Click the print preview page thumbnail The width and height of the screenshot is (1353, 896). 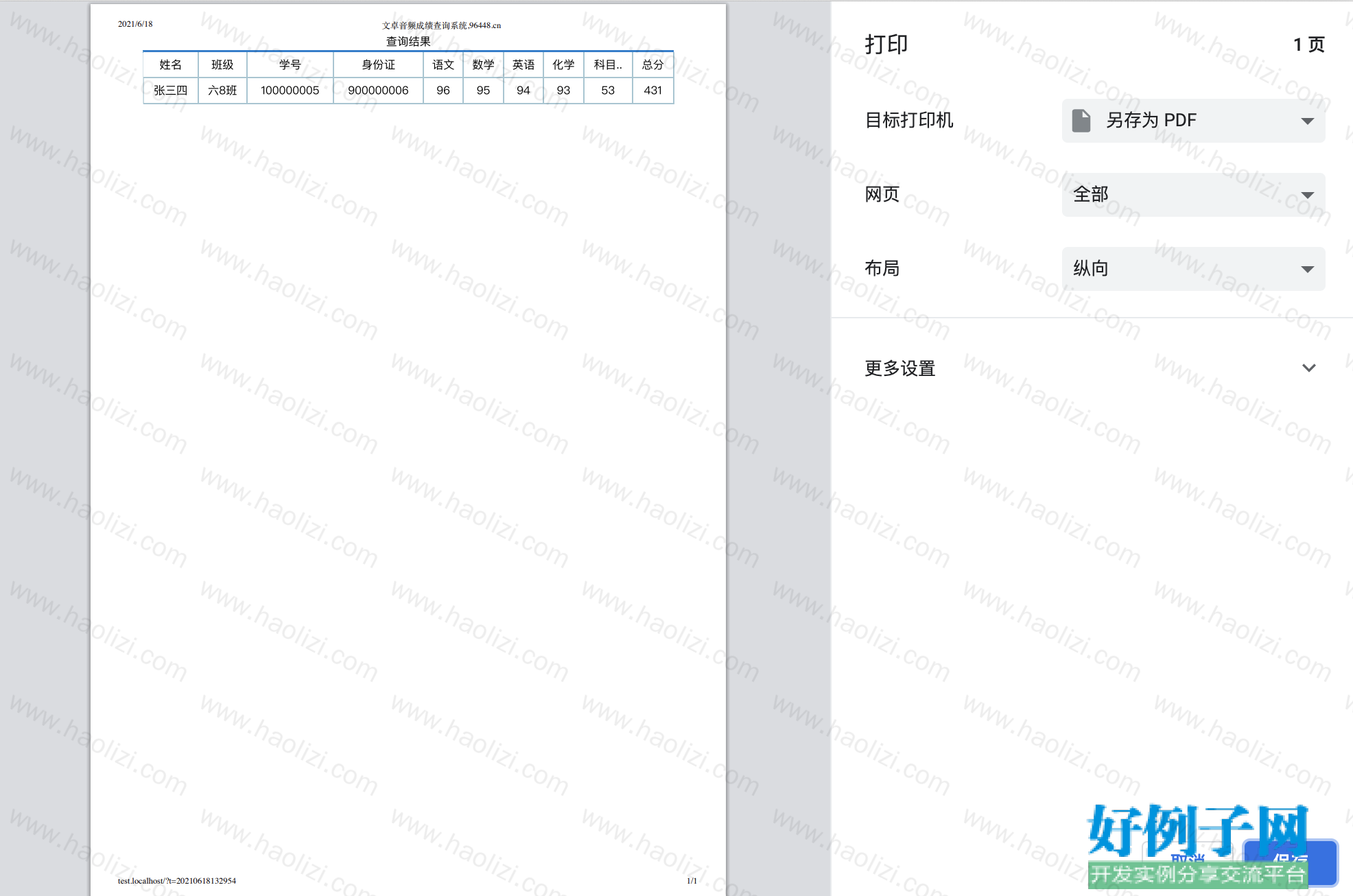(x=408, y=450)
